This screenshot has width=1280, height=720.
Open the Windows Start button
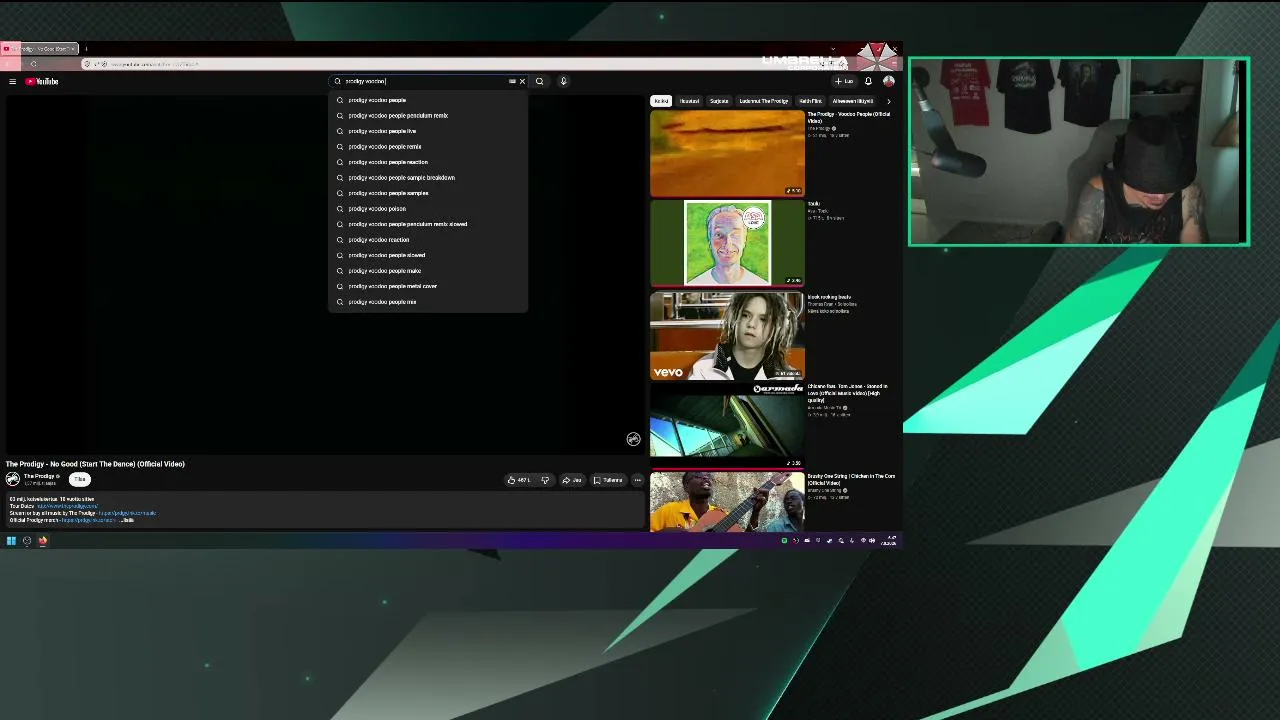point(11,541)
